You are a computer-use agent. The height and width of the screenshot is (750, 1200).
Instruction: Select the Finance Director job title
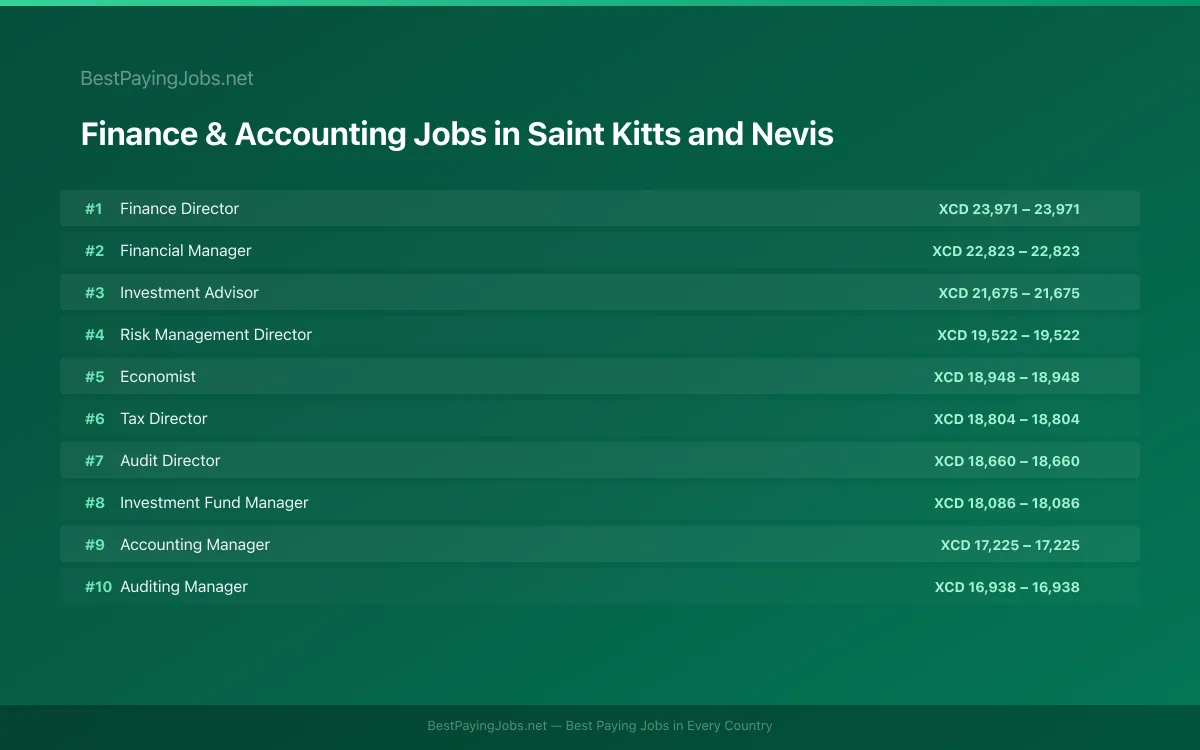tap(179, 209)
